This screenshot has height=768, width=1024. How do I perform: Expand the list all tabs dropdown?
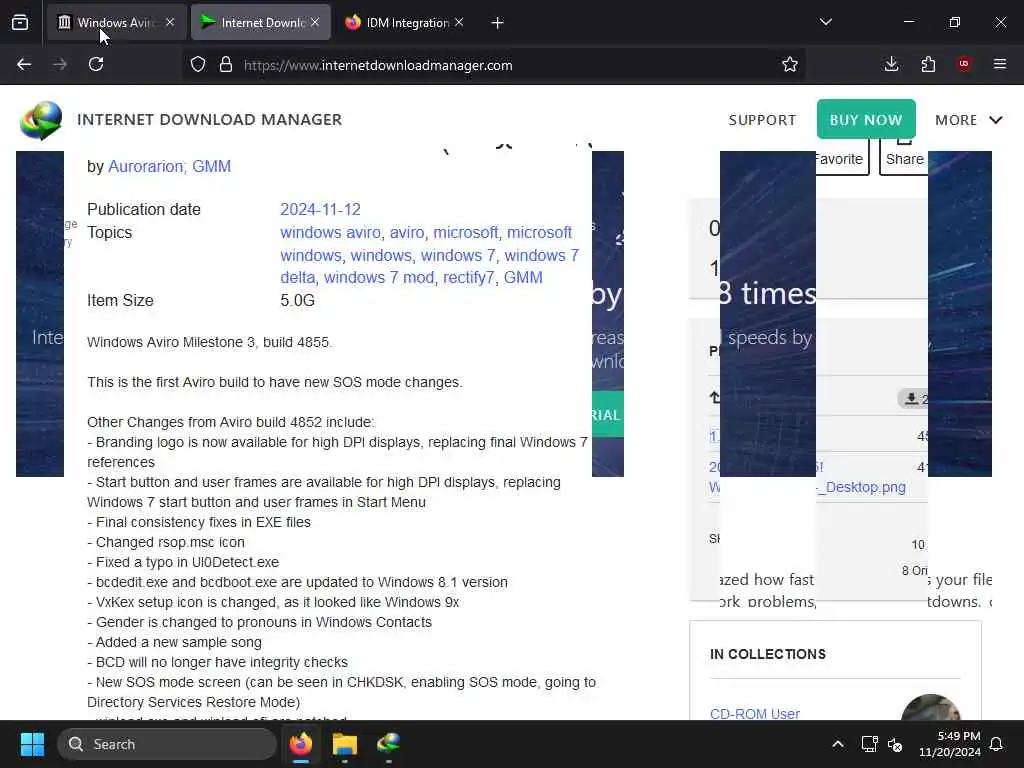click(825, 22)
